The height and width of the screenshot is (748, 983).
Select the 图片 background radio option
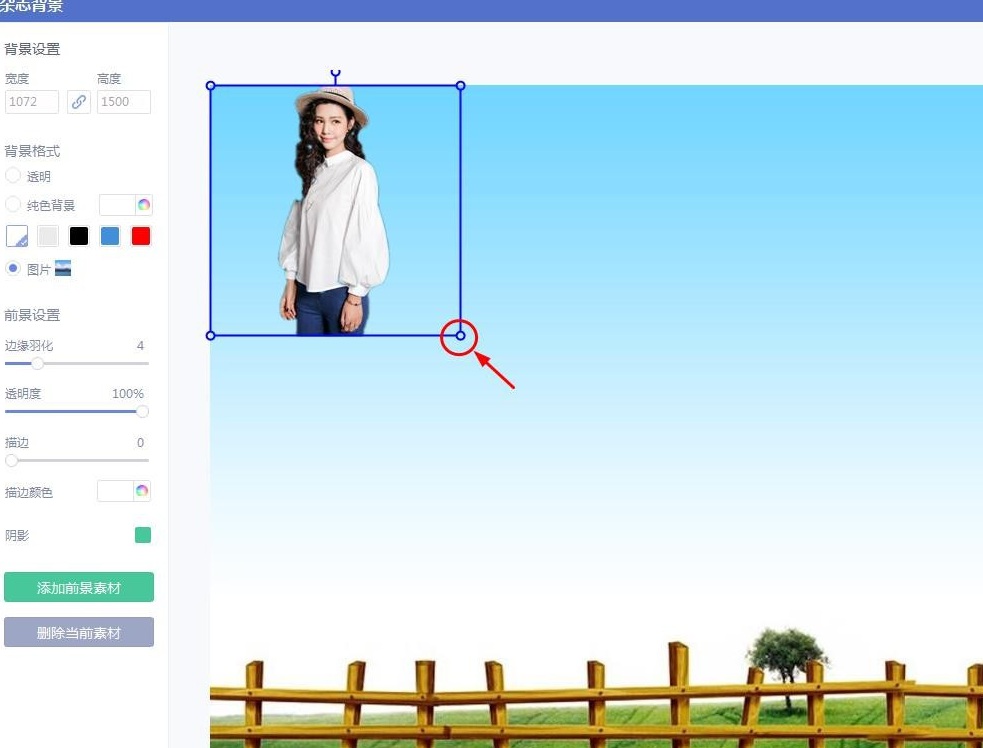[13, 269]
